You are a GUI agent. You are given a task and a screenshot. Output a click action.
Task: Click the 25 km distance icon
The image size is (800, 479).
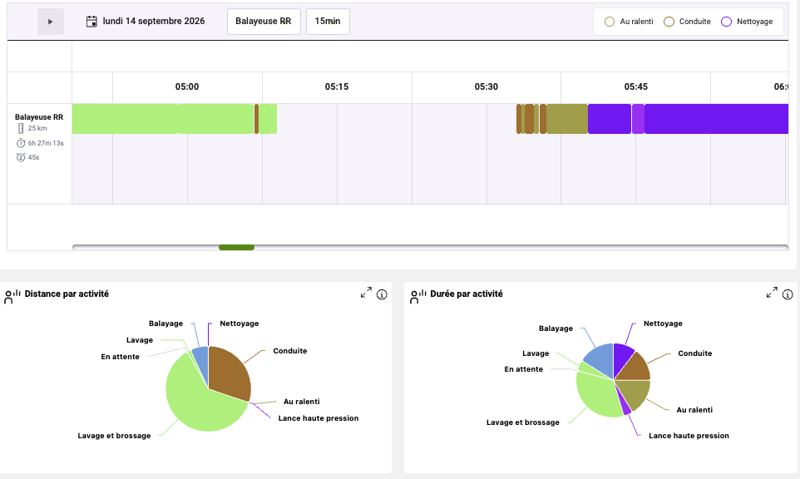(21, 128)
